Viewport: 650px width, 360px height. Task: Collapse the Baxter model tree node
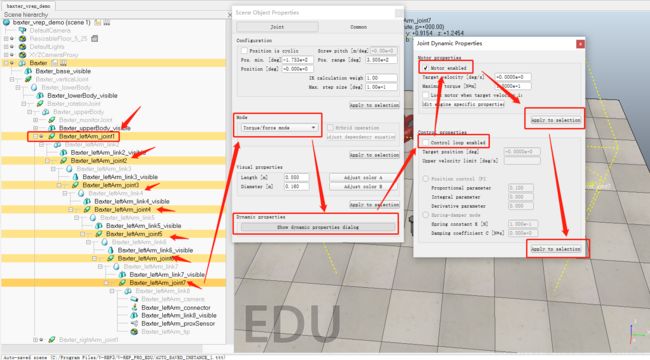[x=6, y=63]
